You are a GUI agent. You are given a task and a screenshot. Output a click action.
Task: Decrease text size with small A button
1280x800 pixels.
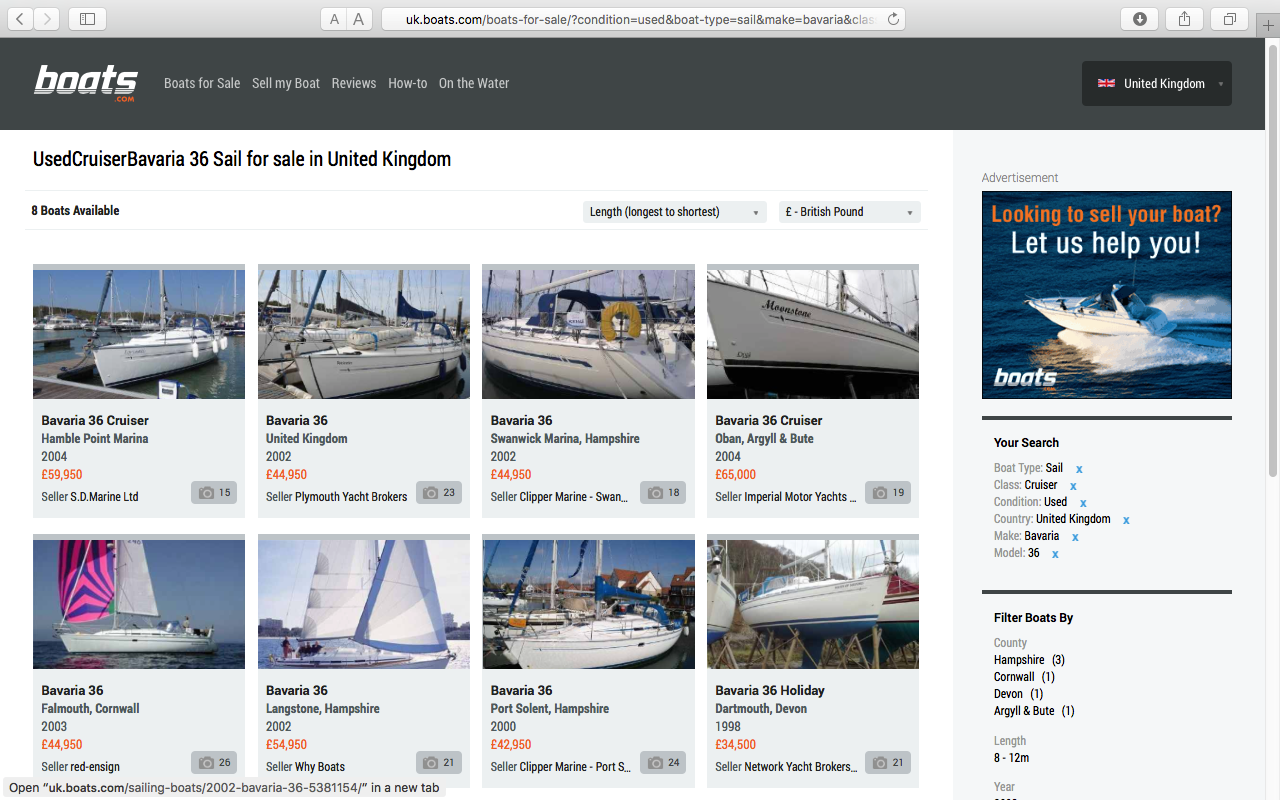[x=334, y=19]
